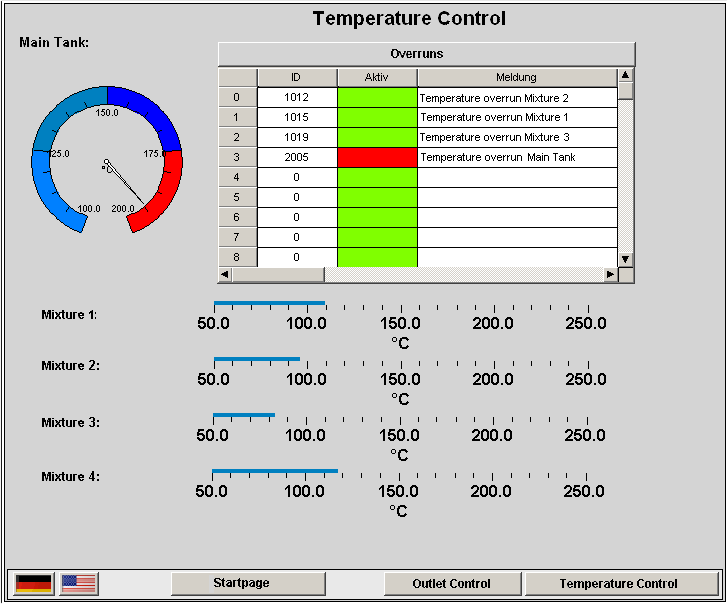Select row 3 header in Overruns table
This screenshot has height=604, width=728.
click(237, 157)
